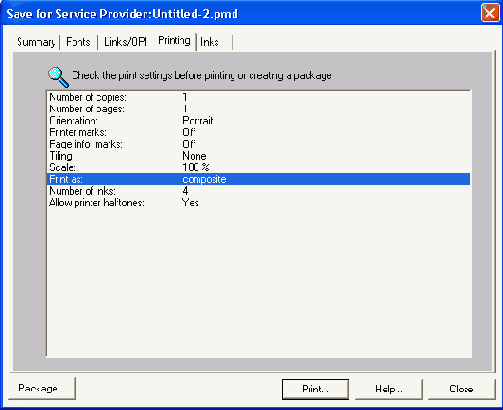This screenshot has width=503, height=410.
Task: Select the Number of pages row
Action: [259, 109]
